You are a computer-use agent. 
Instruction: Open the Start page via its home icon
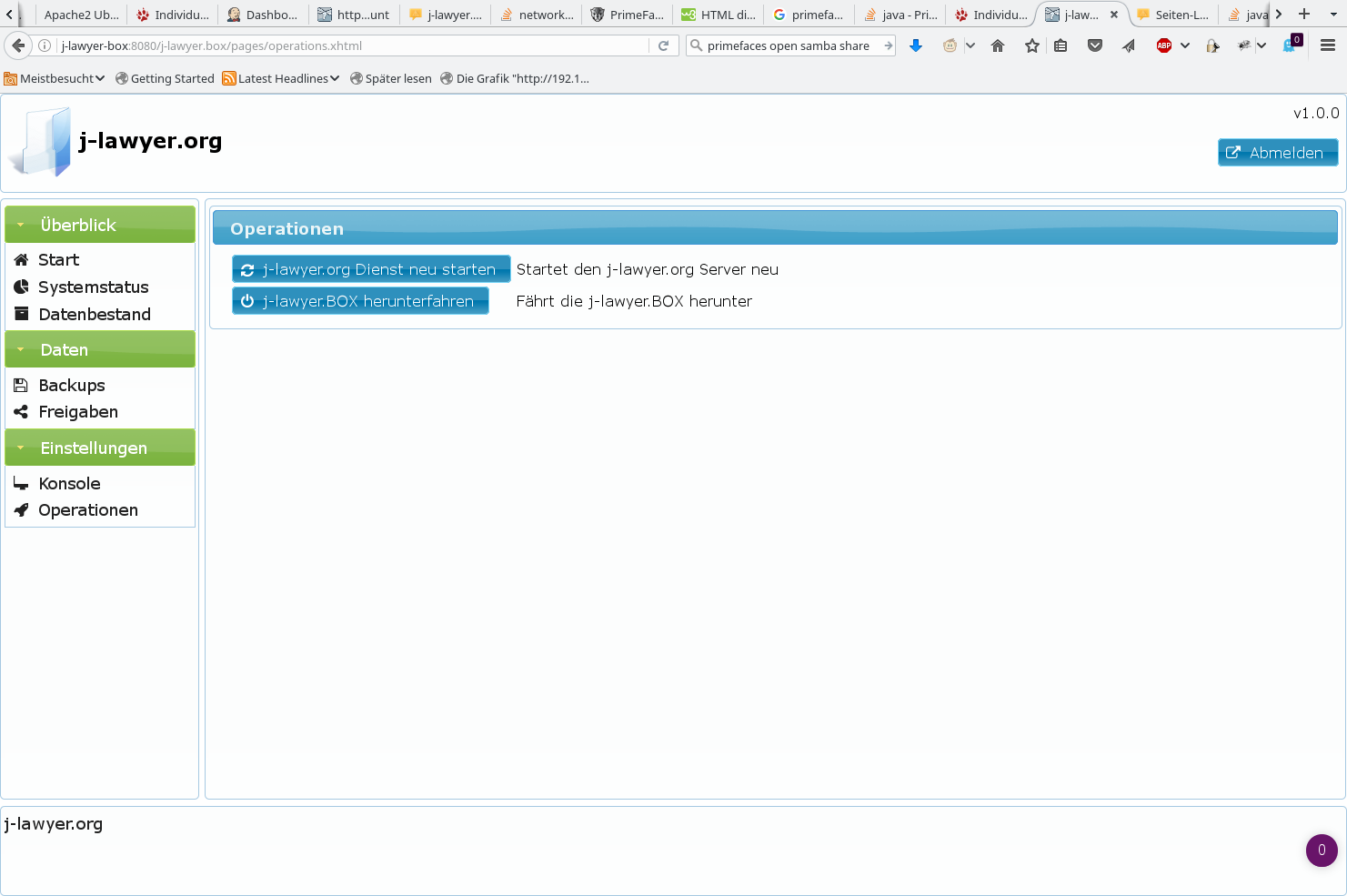coord(22,260)
